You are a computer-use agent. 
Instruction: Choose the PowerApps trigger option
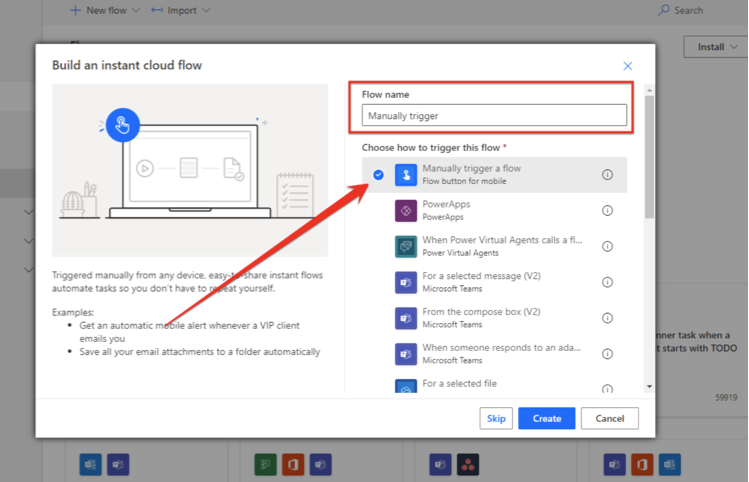[x=494, y=211]
